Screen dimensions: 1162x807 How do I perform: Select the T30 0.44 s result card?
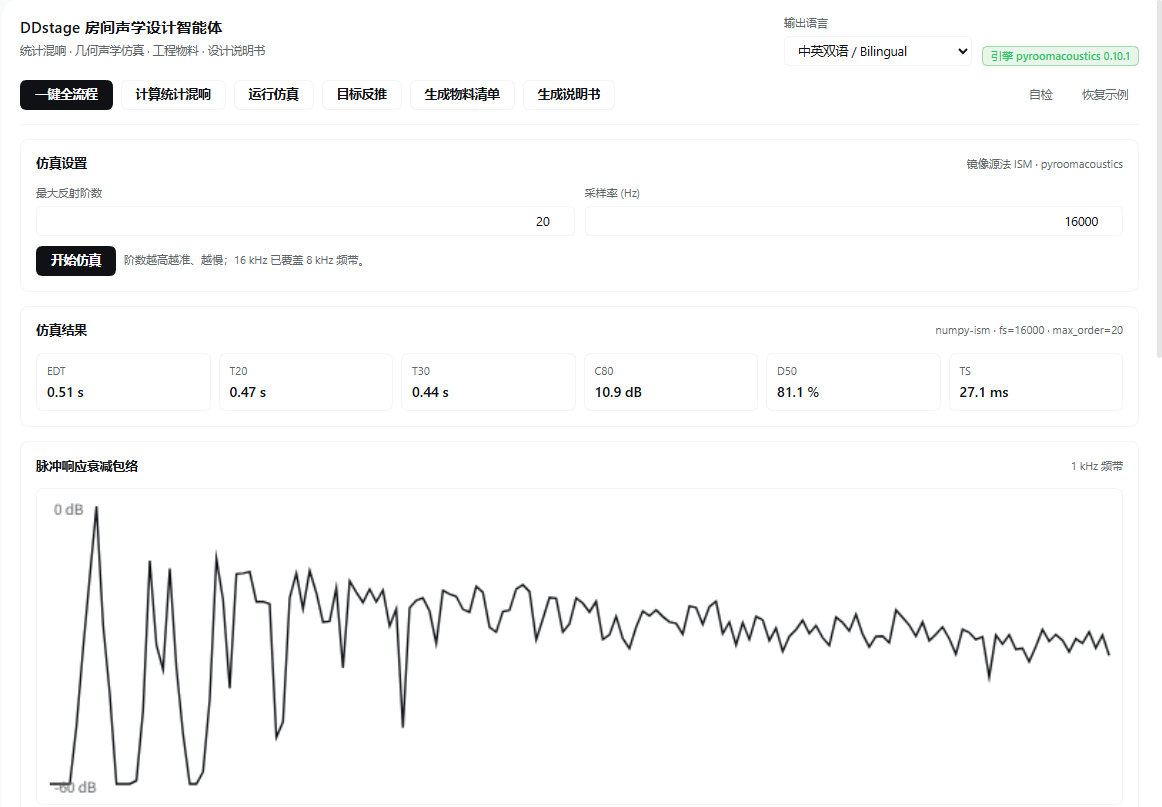pyautogui.click(x=488, y=382)
